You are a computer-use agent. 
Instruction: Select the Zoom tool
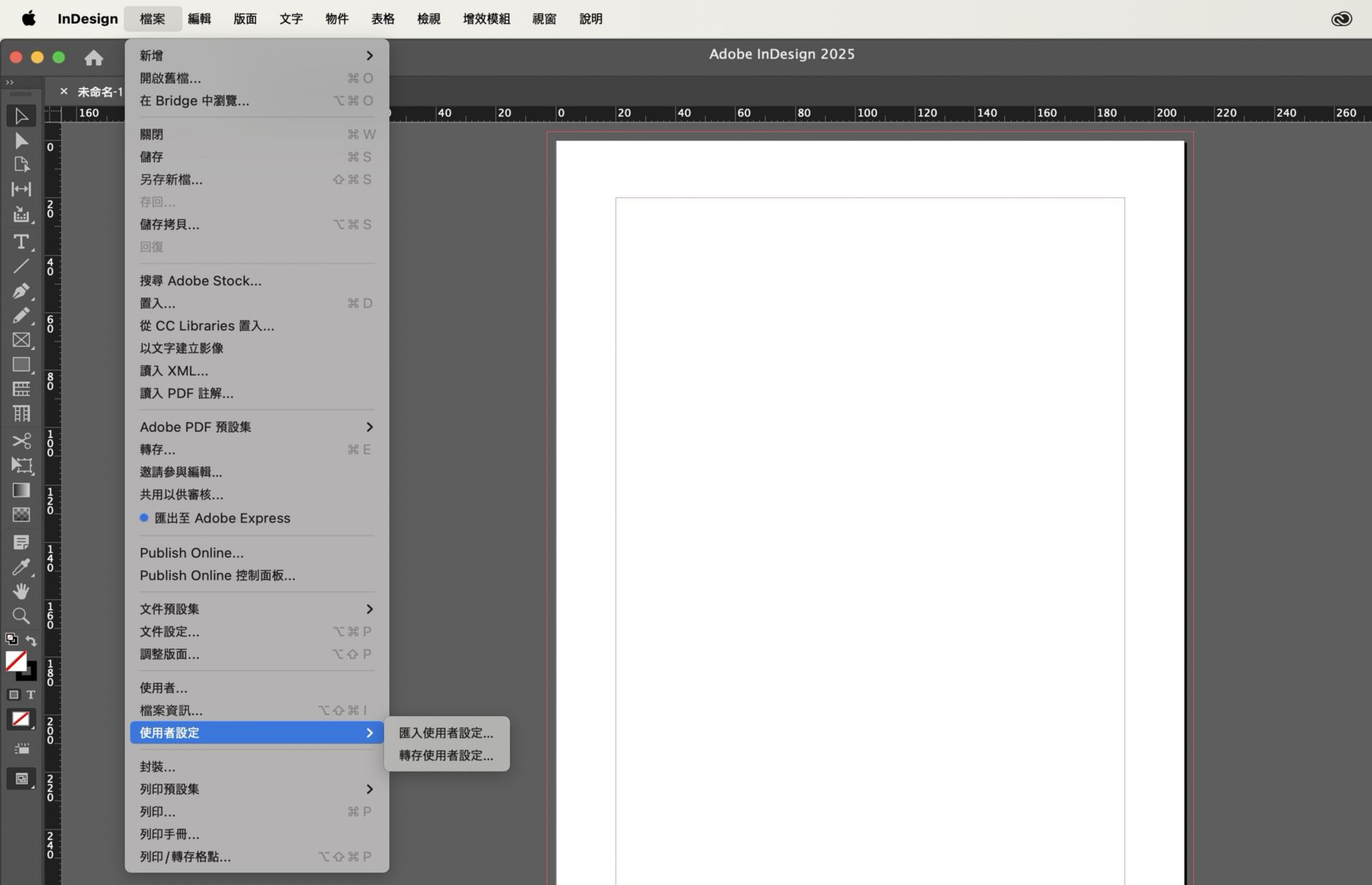point(21,616)
